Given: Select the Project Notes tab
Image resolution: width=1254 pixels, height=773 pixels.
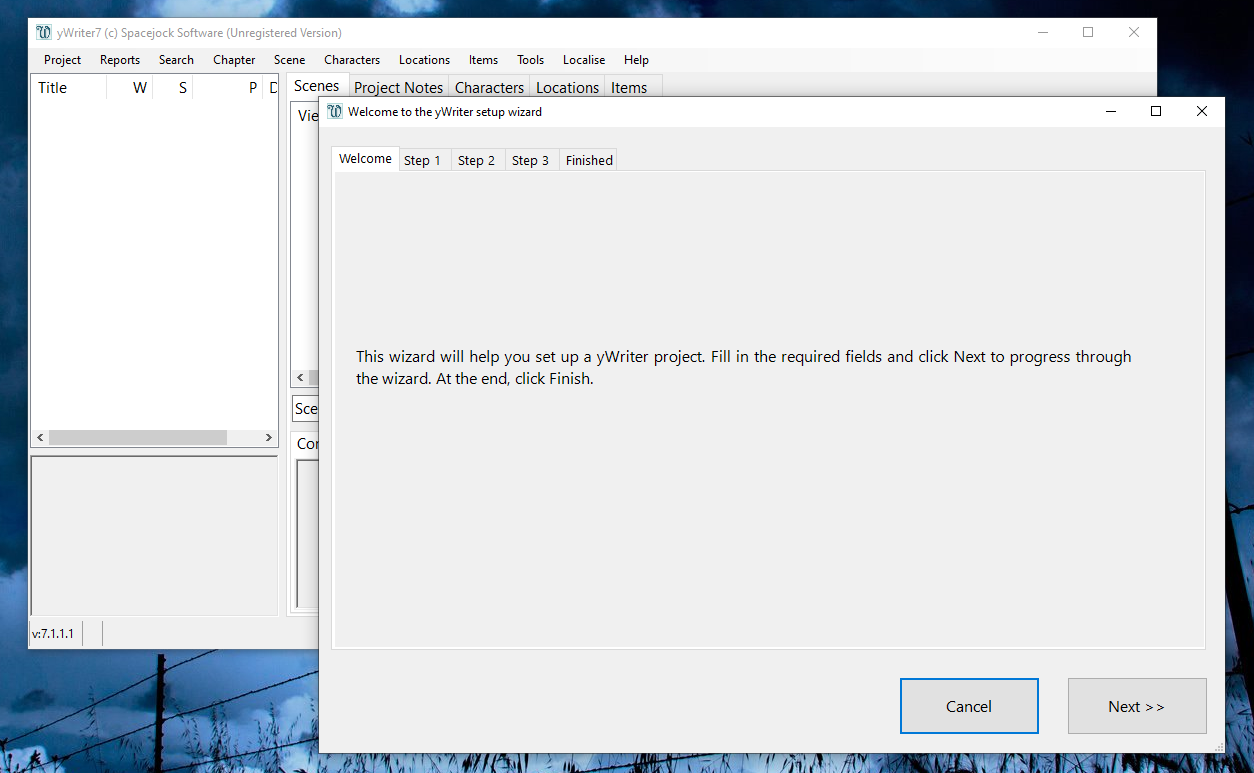Looking at the screenshot, I should [398, 88].
